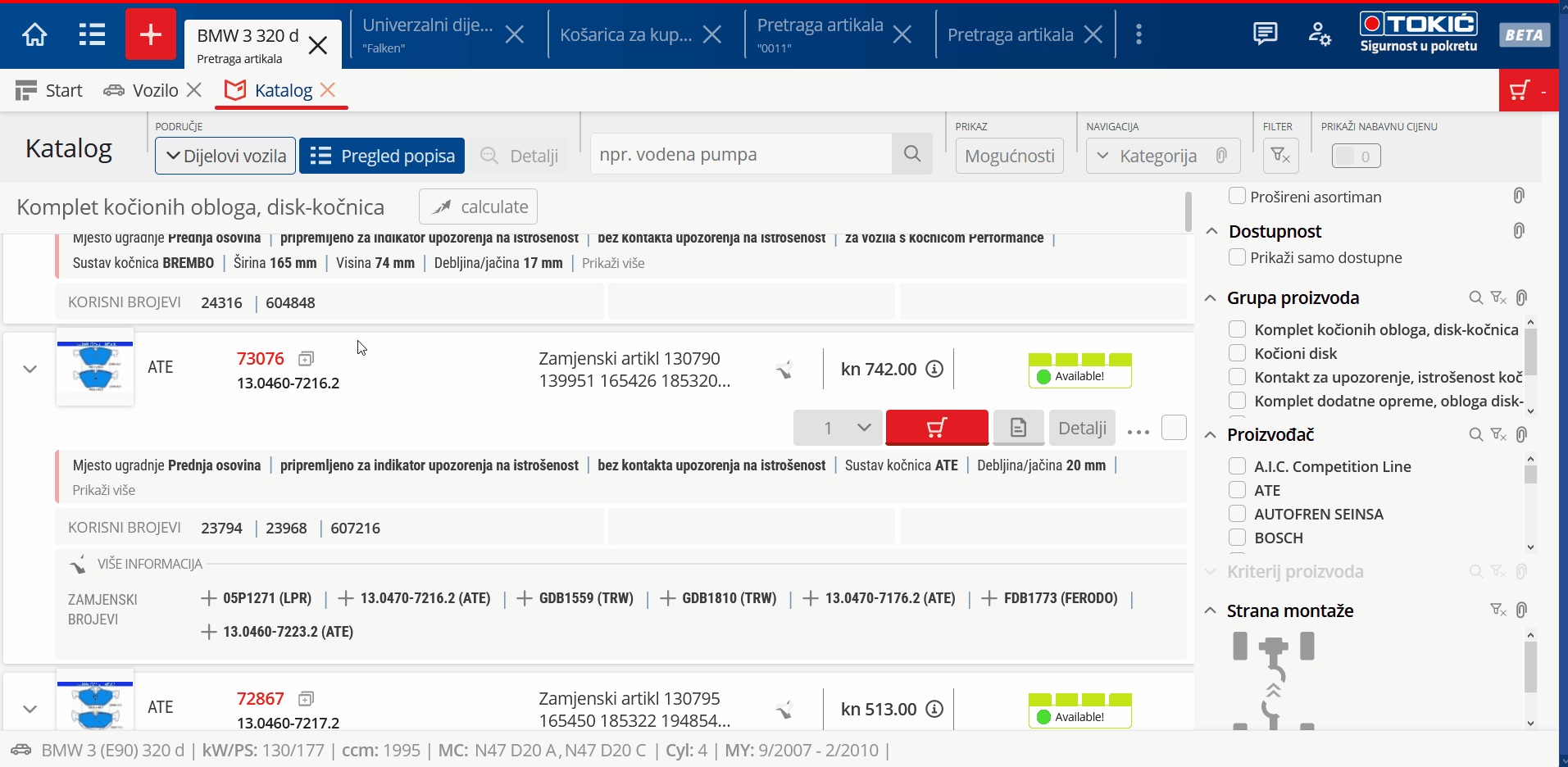Image resolution: width=1568 pixels, height=767 pixels.
Task: Toggle the Prikaži nabavnu cijenu switch
Action: click(1356, 156)
